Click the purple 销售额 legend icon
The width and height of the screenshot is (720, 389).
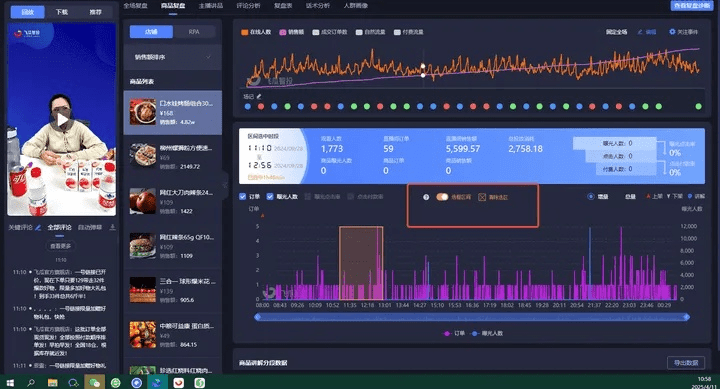pos(283,32)
